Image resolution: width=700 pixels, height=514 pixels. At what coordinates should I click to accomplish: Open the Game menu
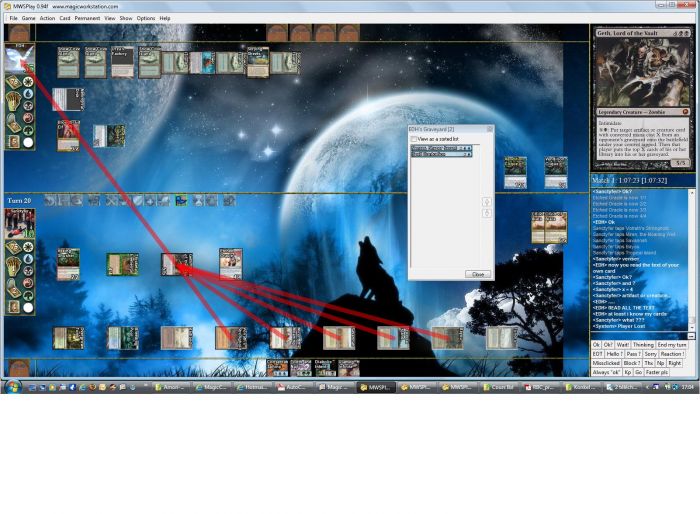(28, 18)
